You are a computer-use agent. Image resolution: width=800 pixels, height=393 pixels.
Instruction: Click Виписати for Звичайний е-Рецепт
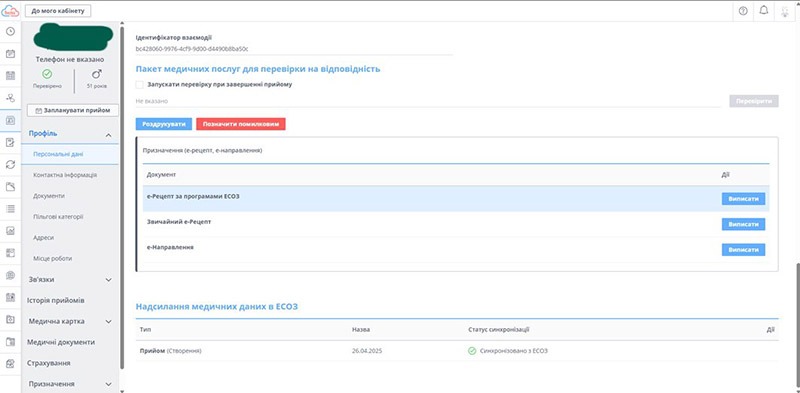pos(743,224)
